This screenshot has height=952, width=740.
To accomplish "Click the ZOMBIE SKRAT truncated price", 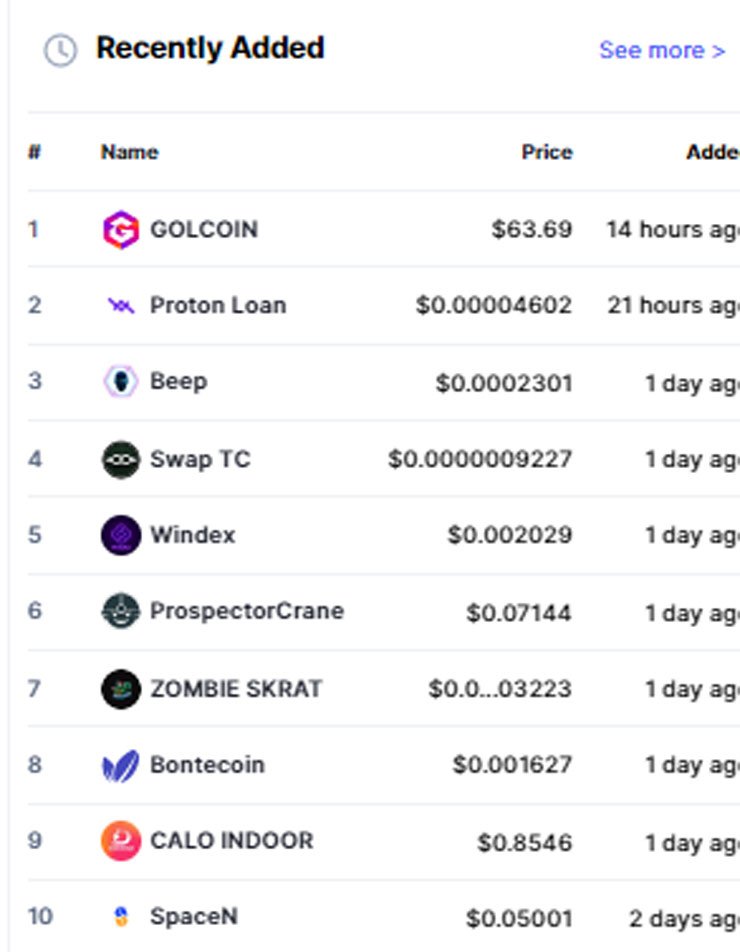I will (500, 689).
